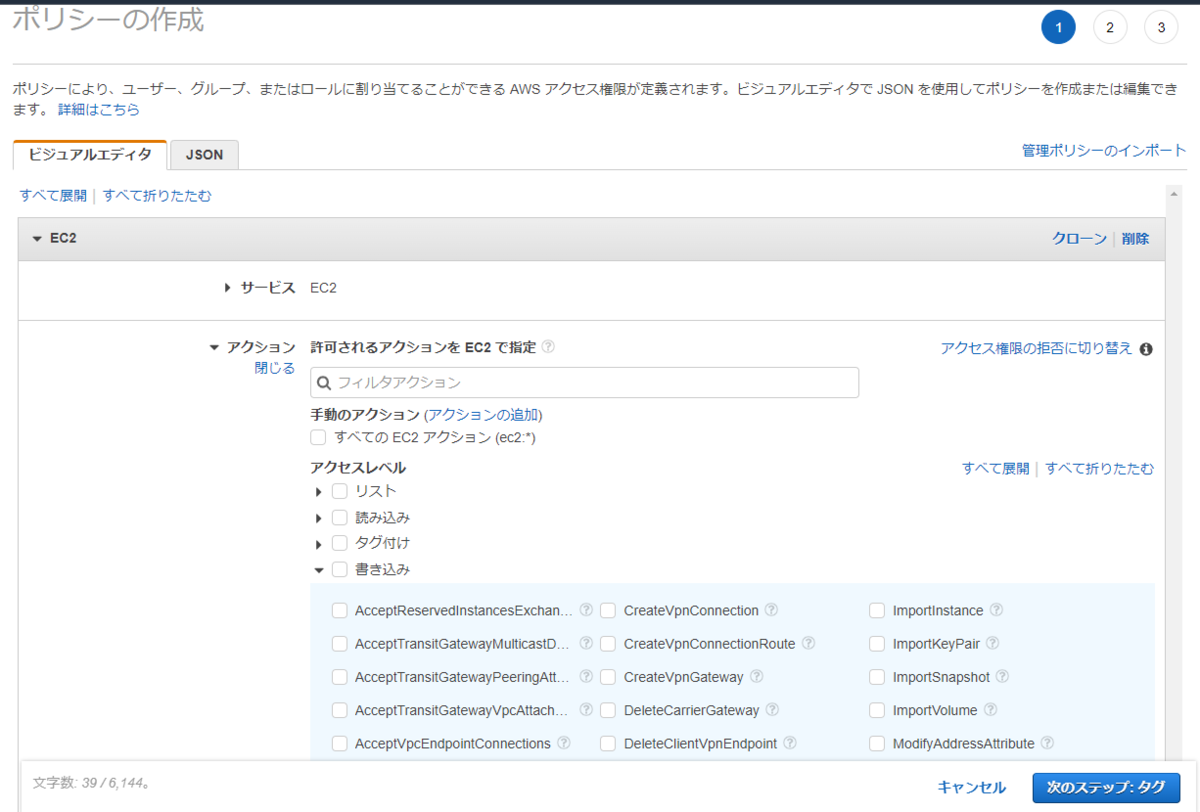The height and width of the screenshot is (812, 1200).
Task: Click クローン link in EC2 header
Action: tap(1079, 239)
